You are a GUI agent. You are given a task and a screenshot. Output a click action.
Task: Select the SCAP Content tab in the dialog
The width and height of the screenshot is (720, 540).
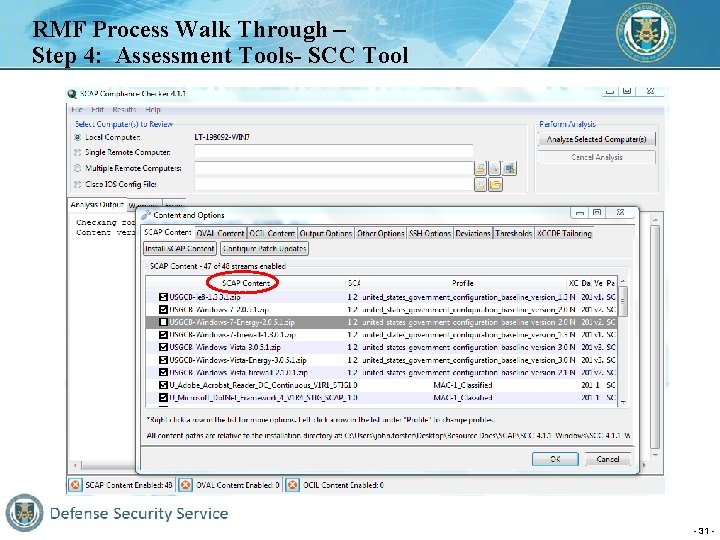tap(168, 232)
